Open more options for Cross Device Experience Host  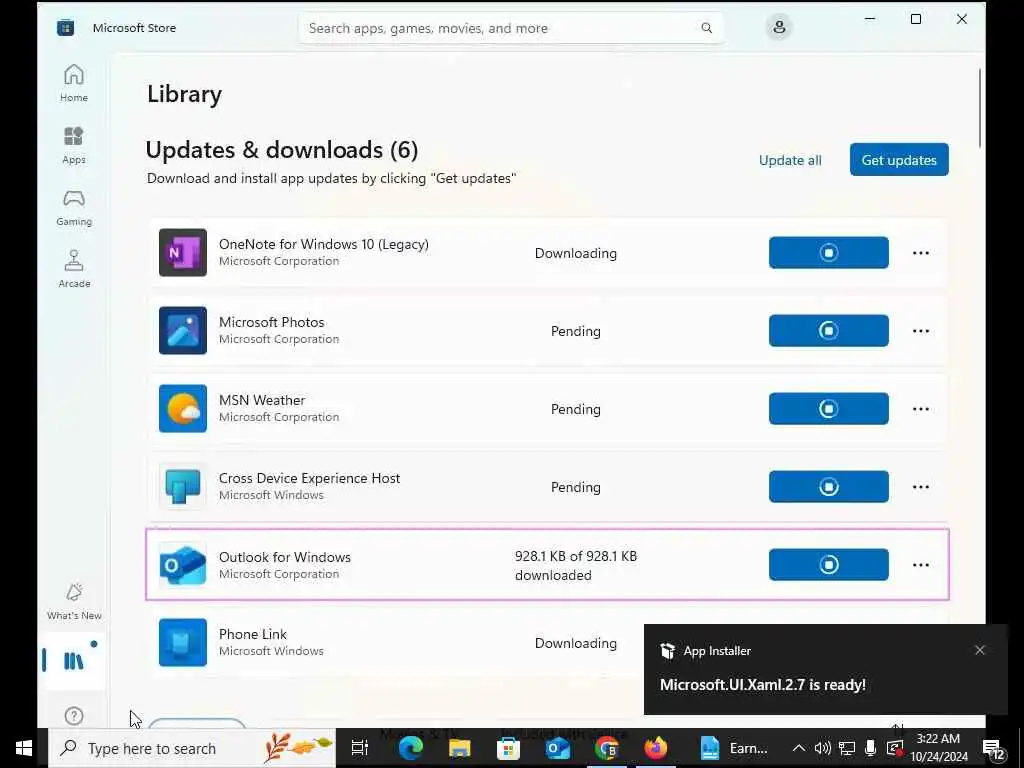(x=921, y=487)
